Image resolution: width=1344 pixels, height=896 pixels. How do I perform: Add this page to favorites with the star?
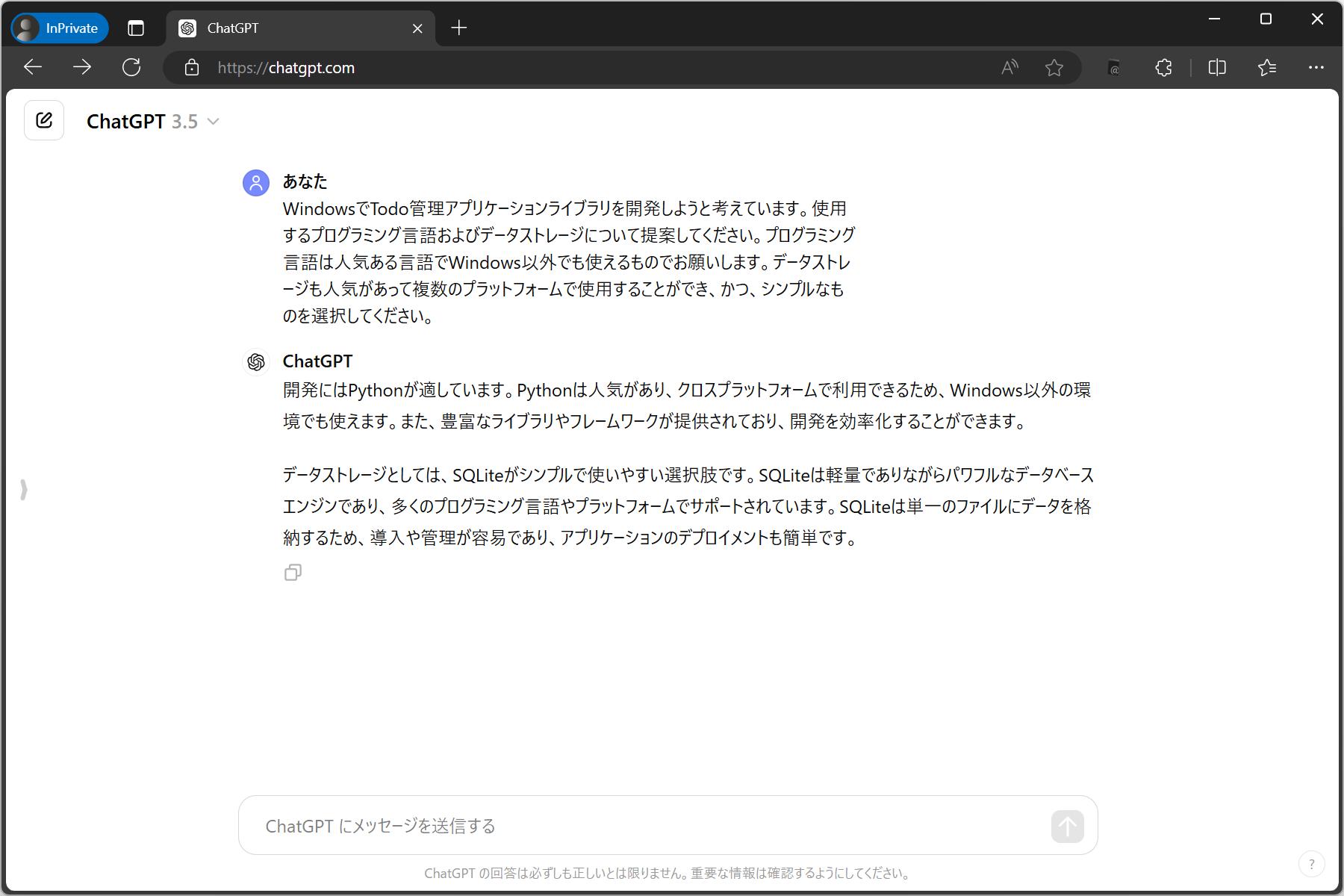tap(1054, 67)
